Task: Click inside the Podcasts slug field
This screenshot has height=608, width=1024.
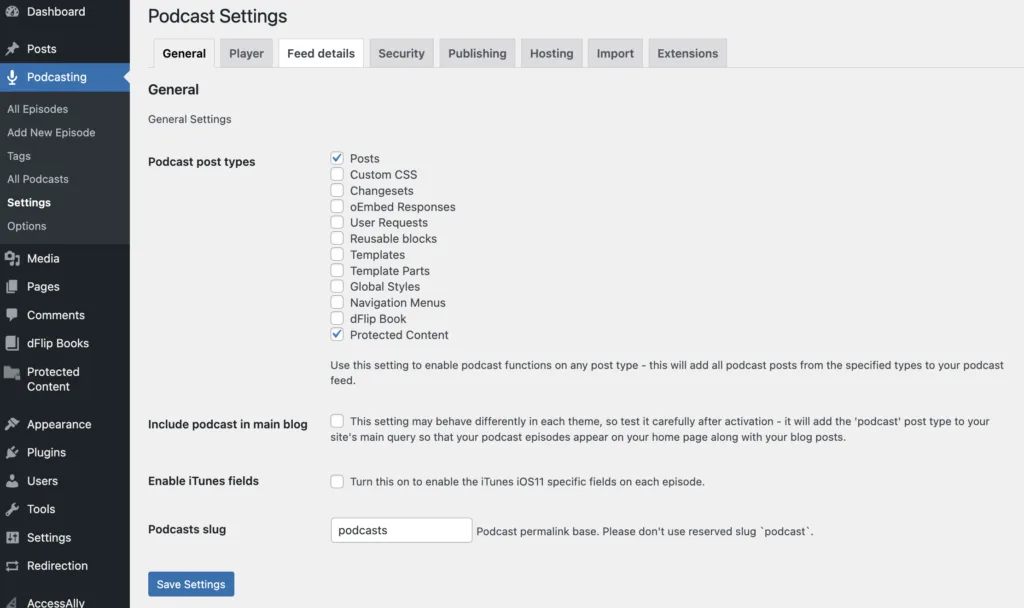Action: pyautogui.click(x=400, y=530)
